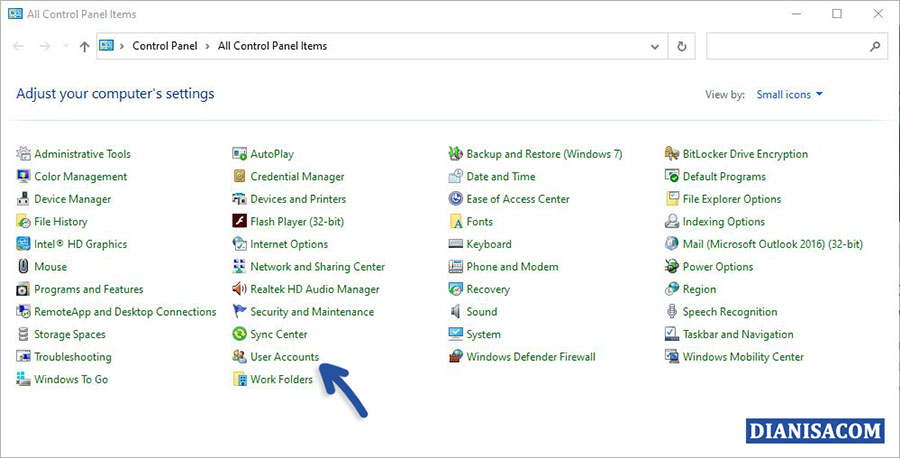Click the BitLocker Drive Encryption icon

click(672, 154)
